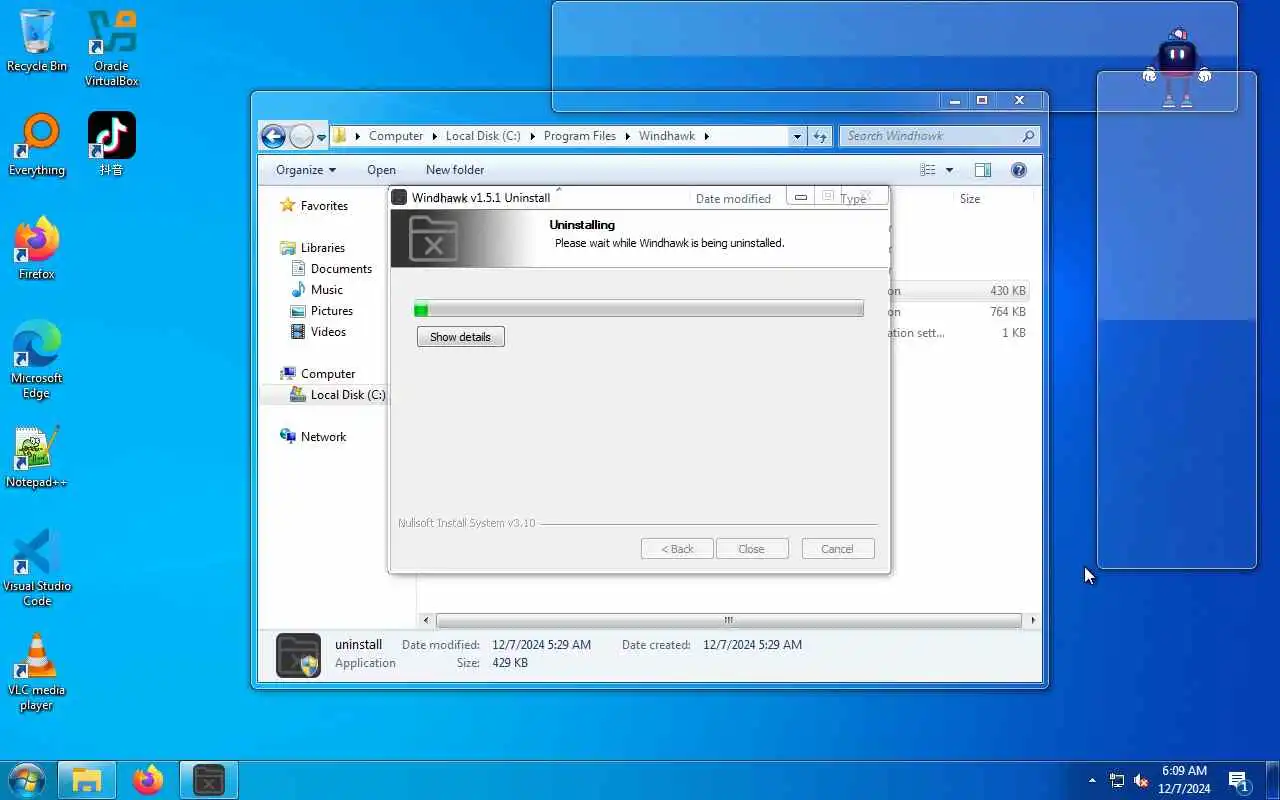Select the Notepad++ desktop shortcut

[37, 457]
